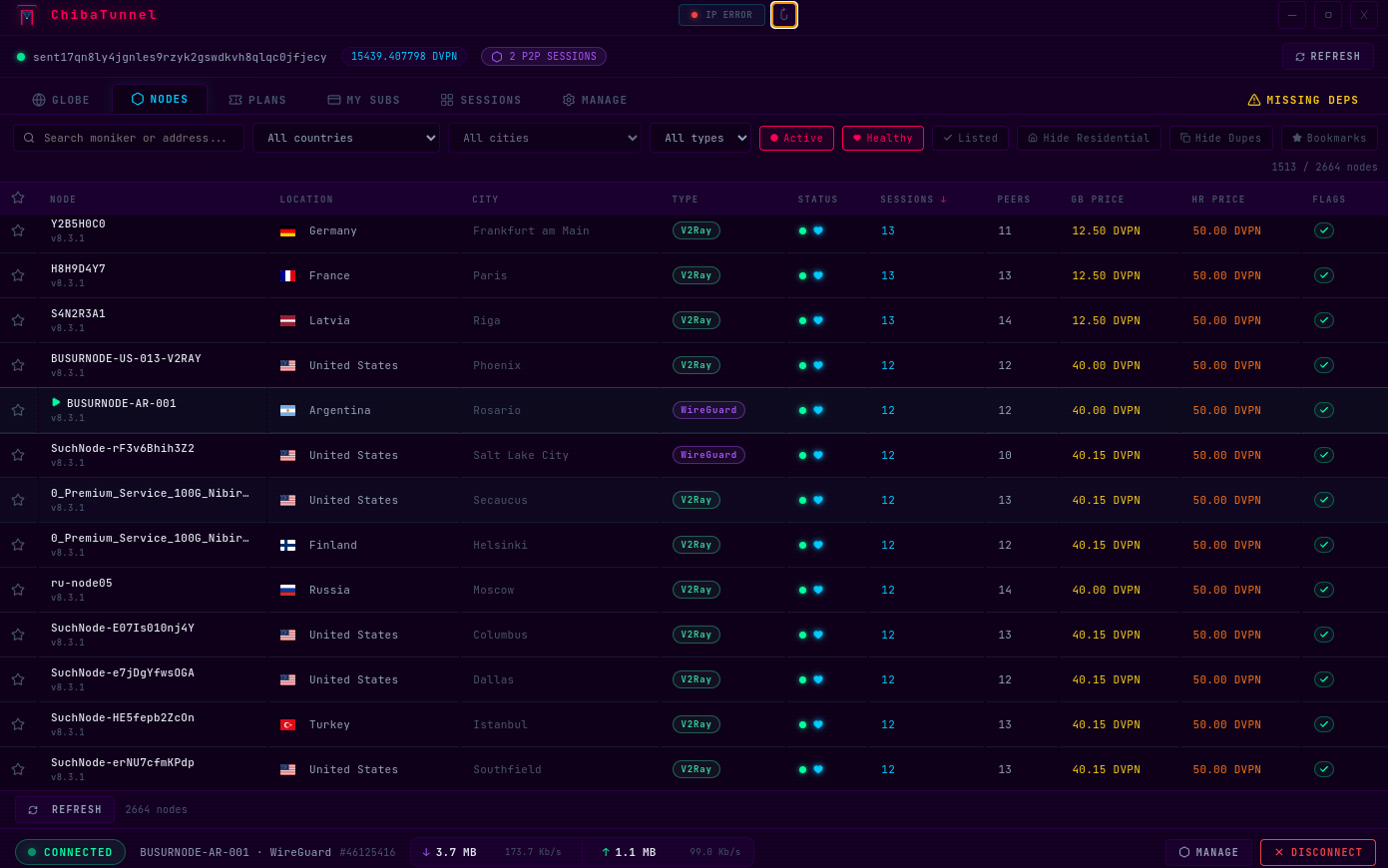Viewport: 1388px width, 868px height.
Task: Star the BUSURNODE-US-013-V2RAY node
Action: (x=18, y=365)
